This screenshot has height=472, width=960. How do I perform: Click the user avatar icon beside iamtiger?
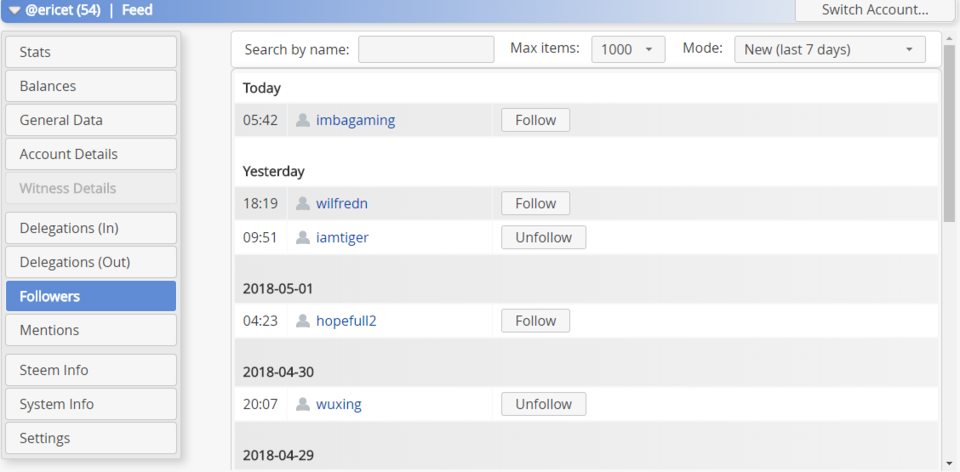pos(303,237)
